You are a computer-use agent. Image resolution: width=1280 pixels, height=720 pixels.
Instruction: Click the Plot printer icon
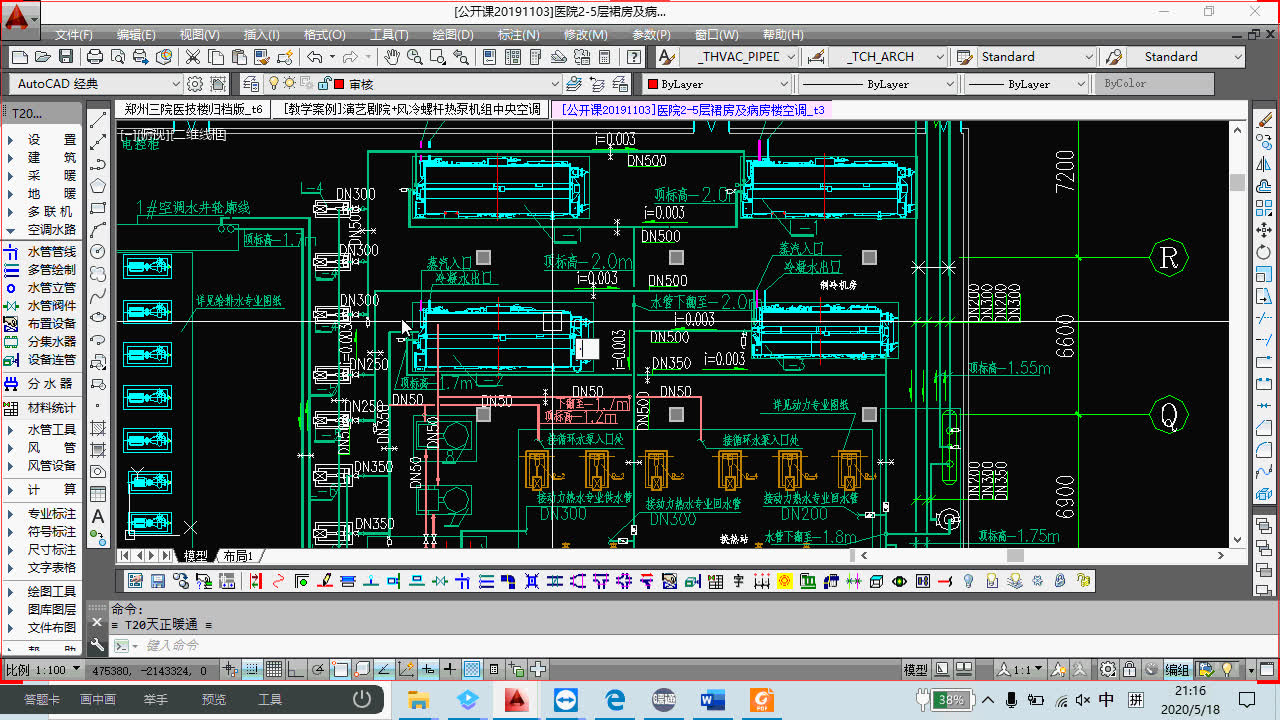coord(95,57)
